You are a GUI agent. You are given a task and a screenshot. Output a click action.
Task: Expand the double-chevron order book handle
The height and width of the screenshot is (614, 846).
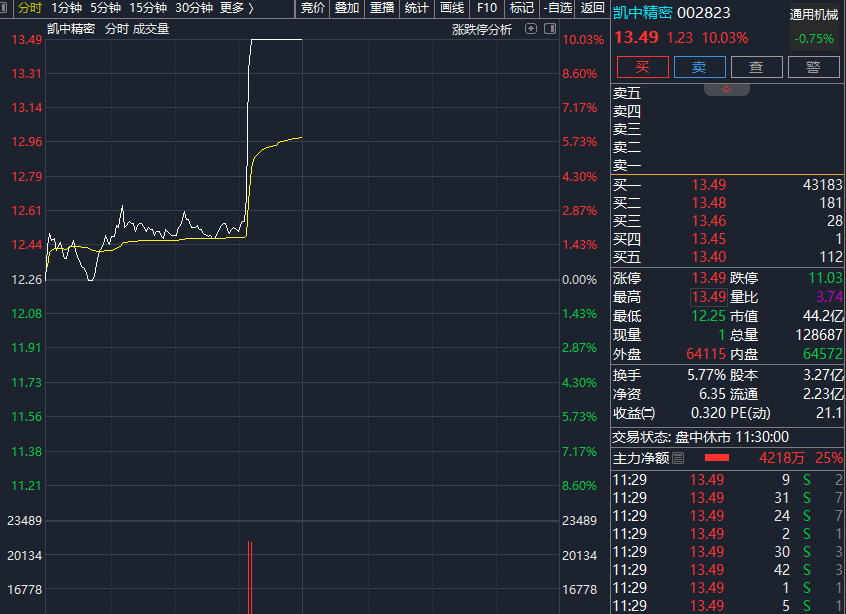(x=726, y=90)
